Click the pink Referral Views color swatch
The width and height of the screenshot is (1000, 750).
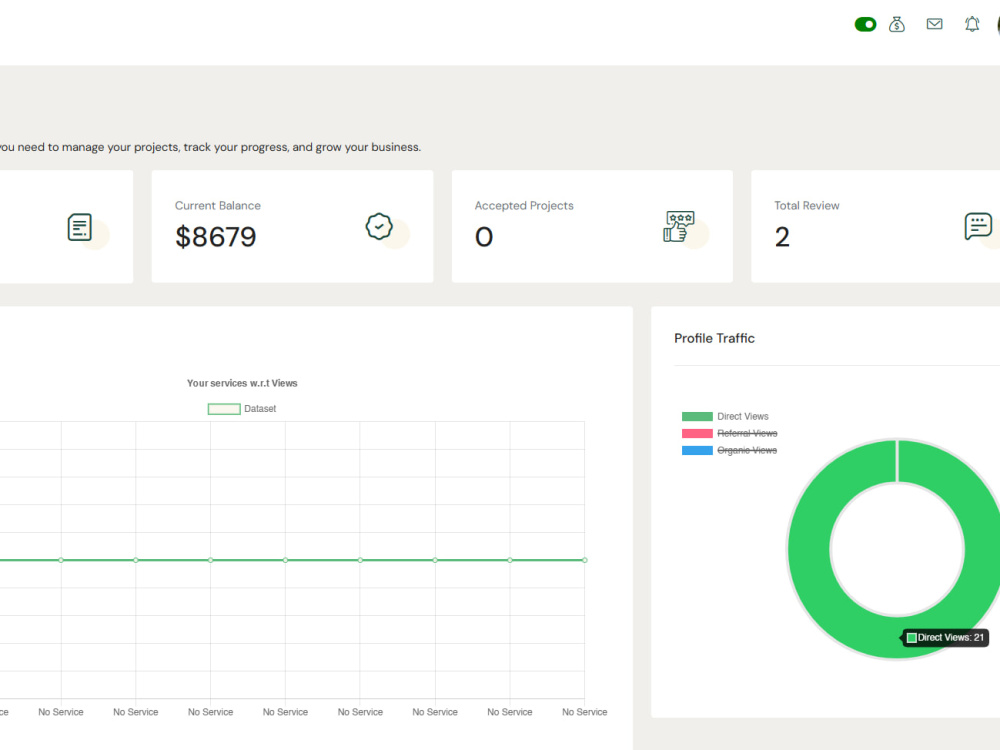(697, 434)
